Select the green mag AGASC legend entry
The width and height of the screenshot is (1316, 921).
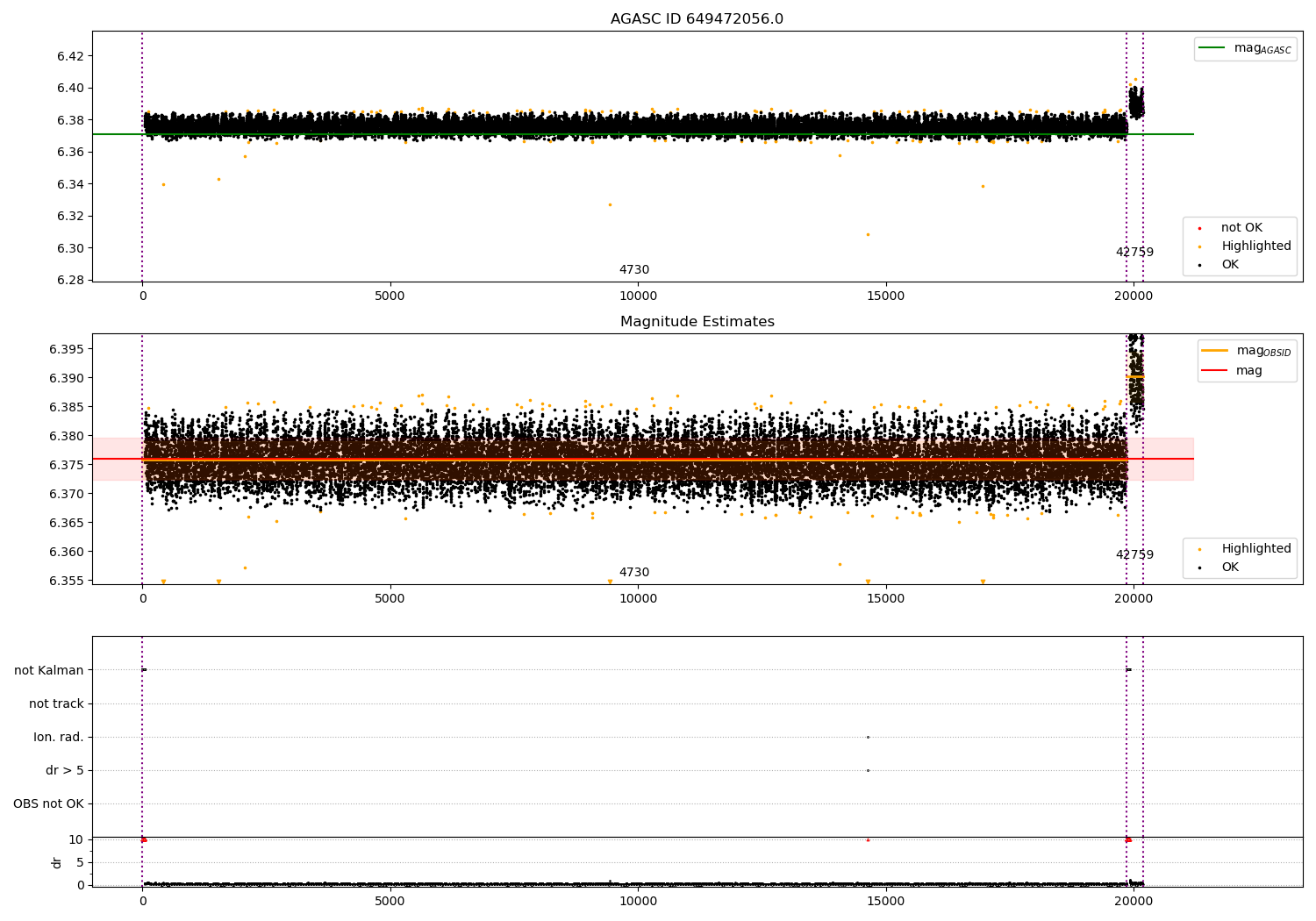1245,48
